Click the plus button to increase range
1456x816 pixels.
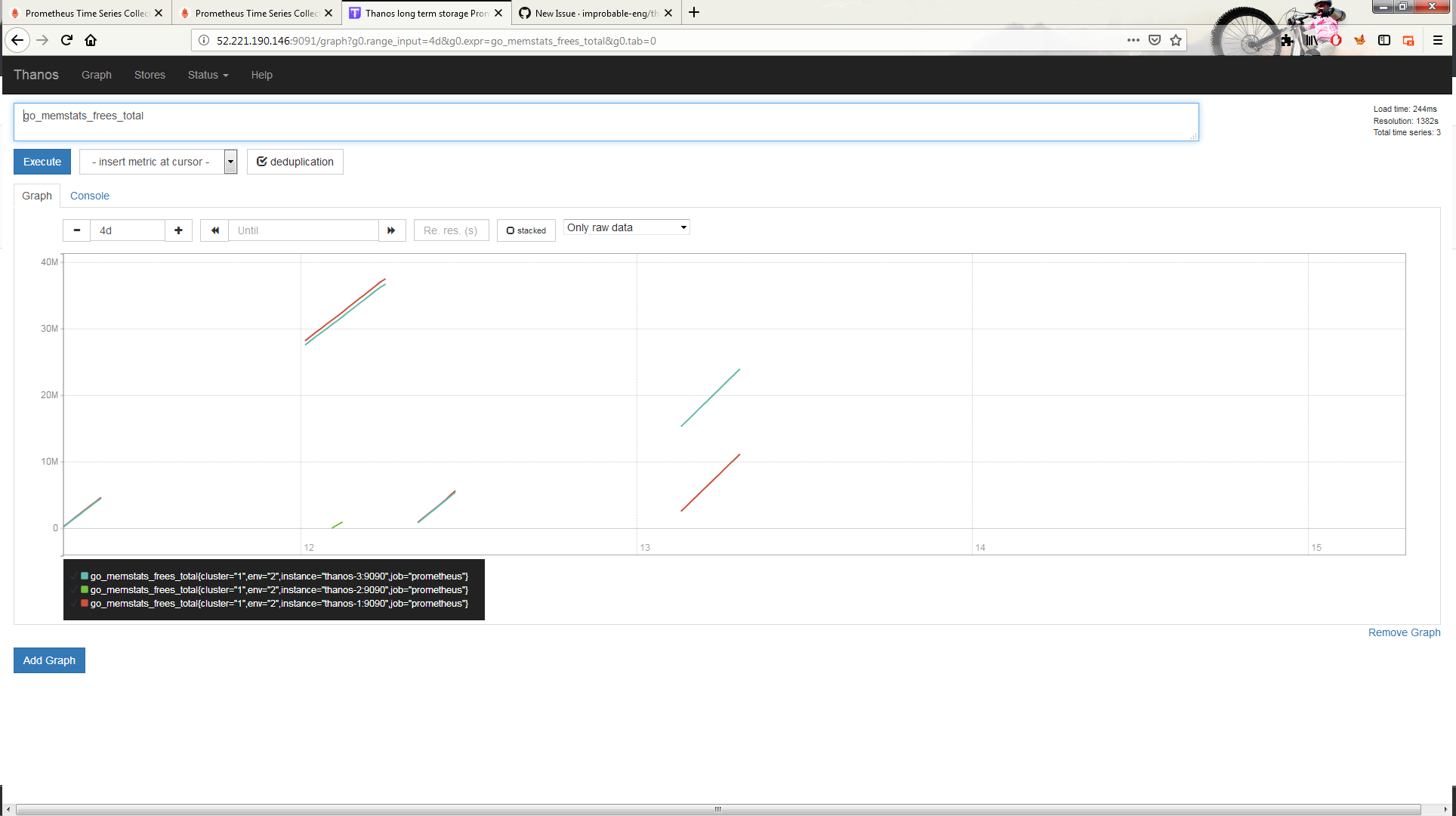178,230
